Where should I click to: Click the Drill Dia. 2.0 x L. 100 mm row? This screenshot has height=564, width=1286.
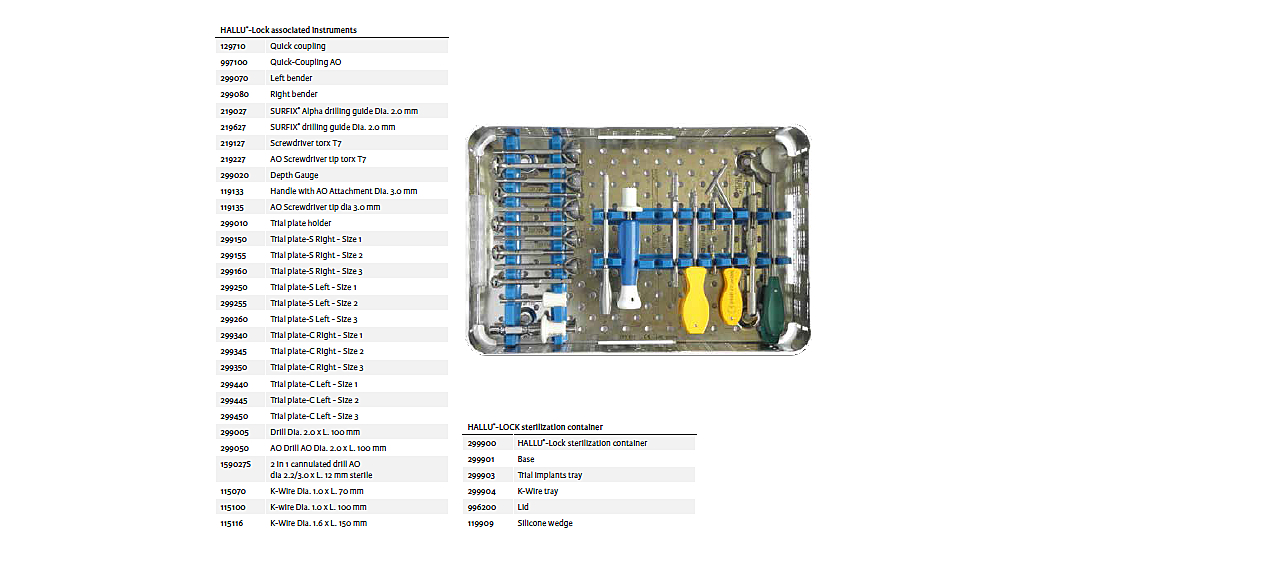pyautogui.click(x=332, y=432)
